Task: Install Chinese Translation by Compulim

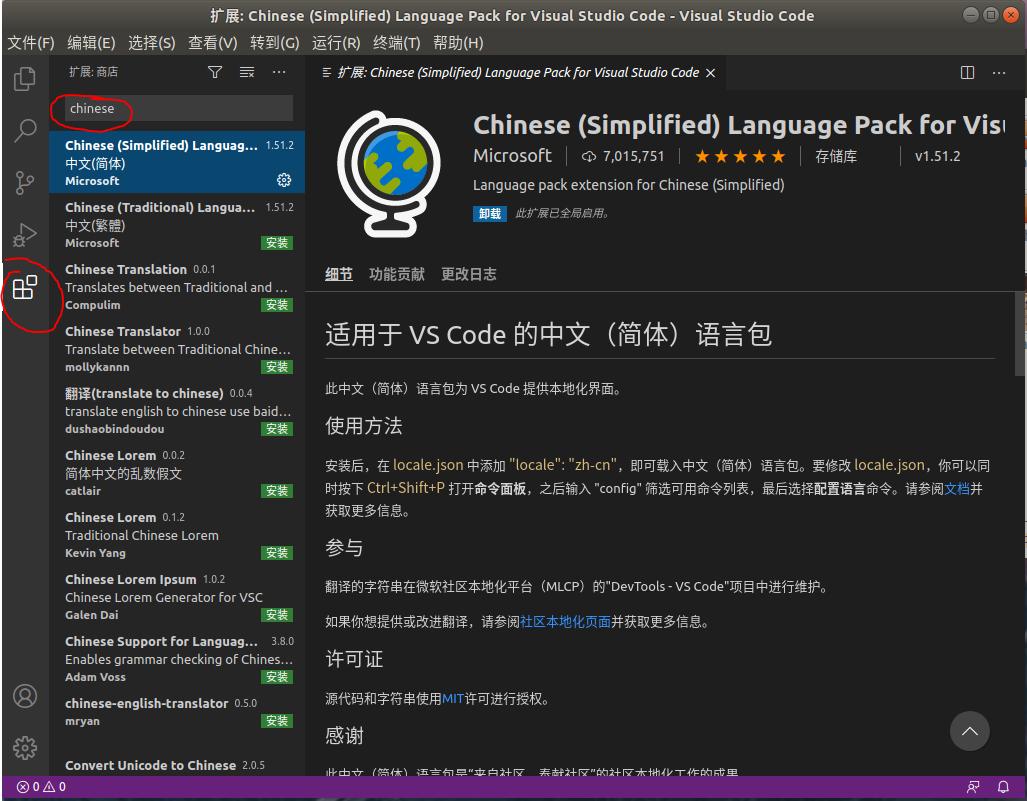Action: [277, 305]
